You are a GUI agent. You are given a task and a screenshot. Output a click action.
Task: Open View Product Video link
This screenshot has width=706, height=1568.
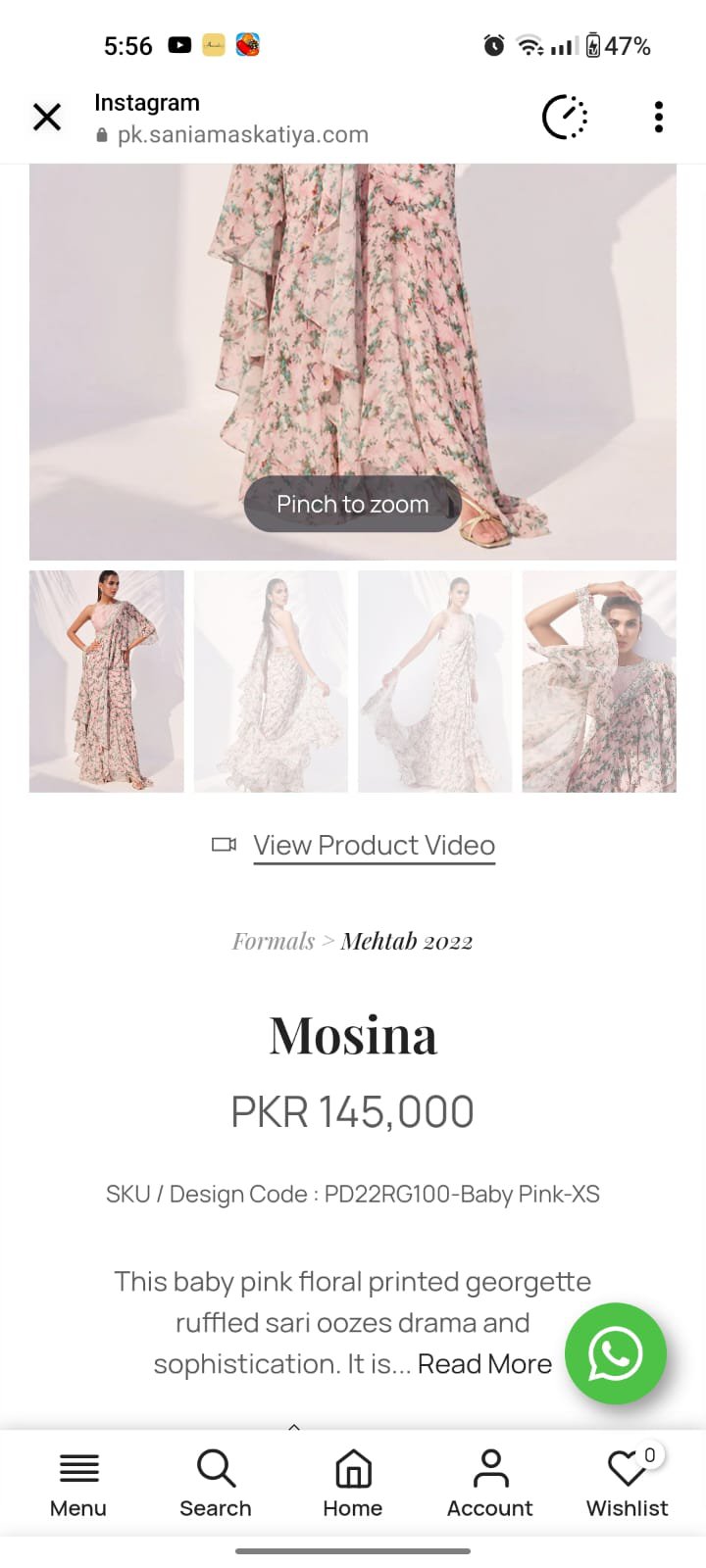click(x=375, y=845)
